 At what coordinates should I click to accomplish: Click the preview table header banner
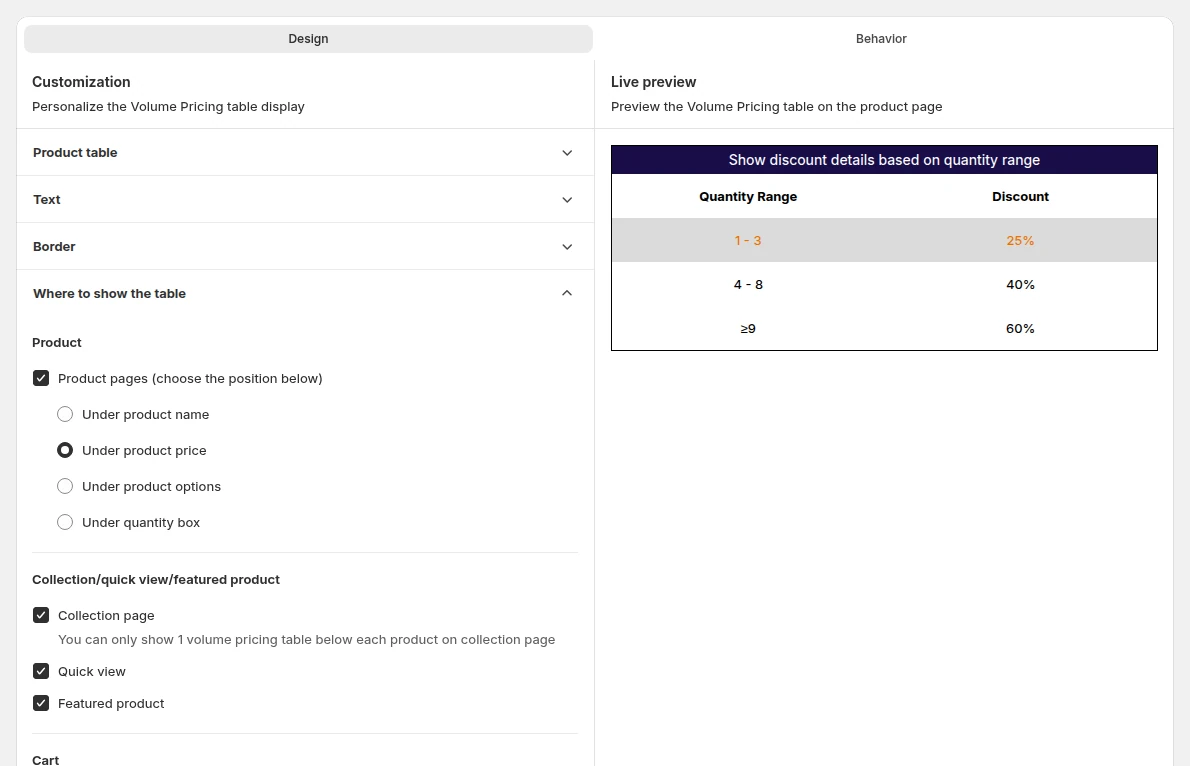coord(884,160)
